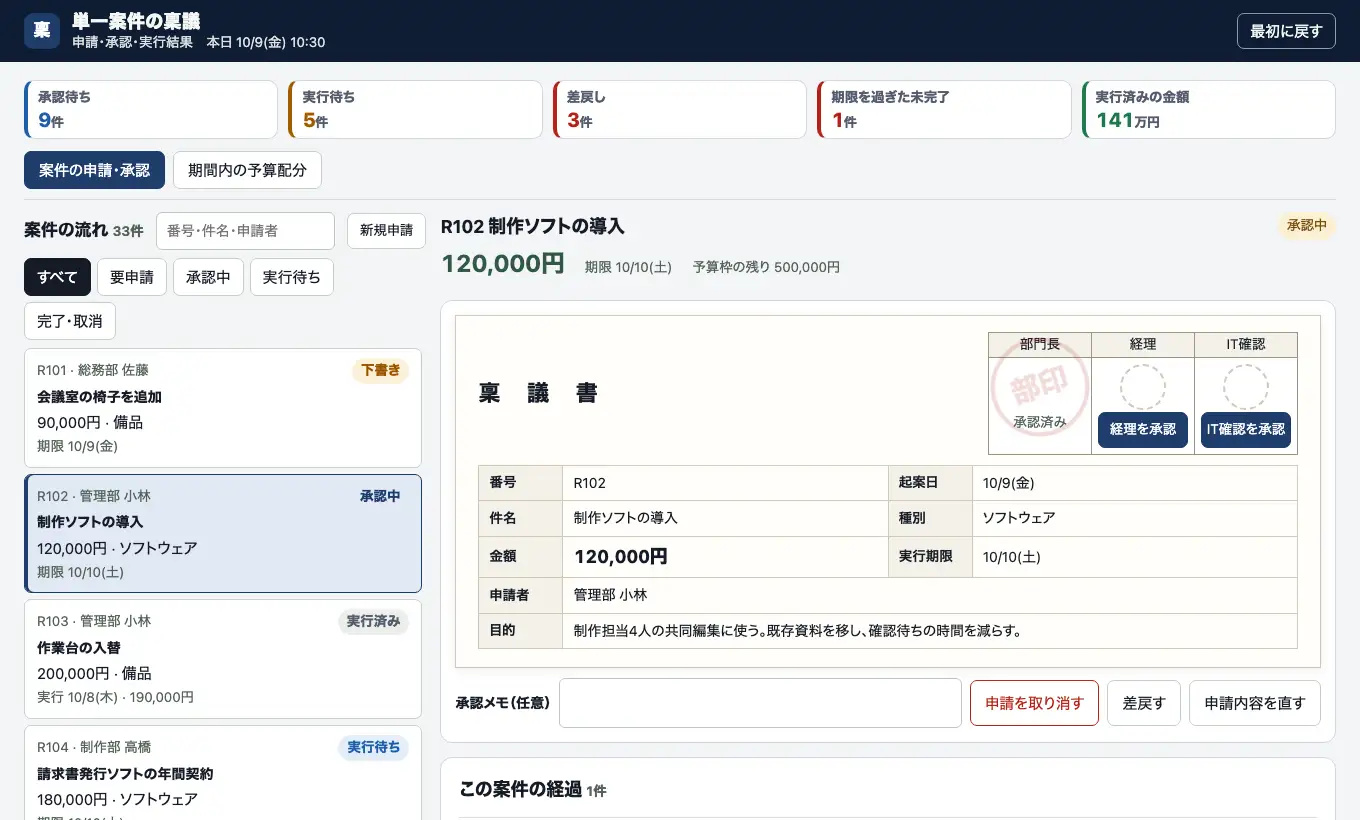Screen dimensions: 1360x820
Task: Open the 実行待ち 5件 summary card
Action: [415, 109]
